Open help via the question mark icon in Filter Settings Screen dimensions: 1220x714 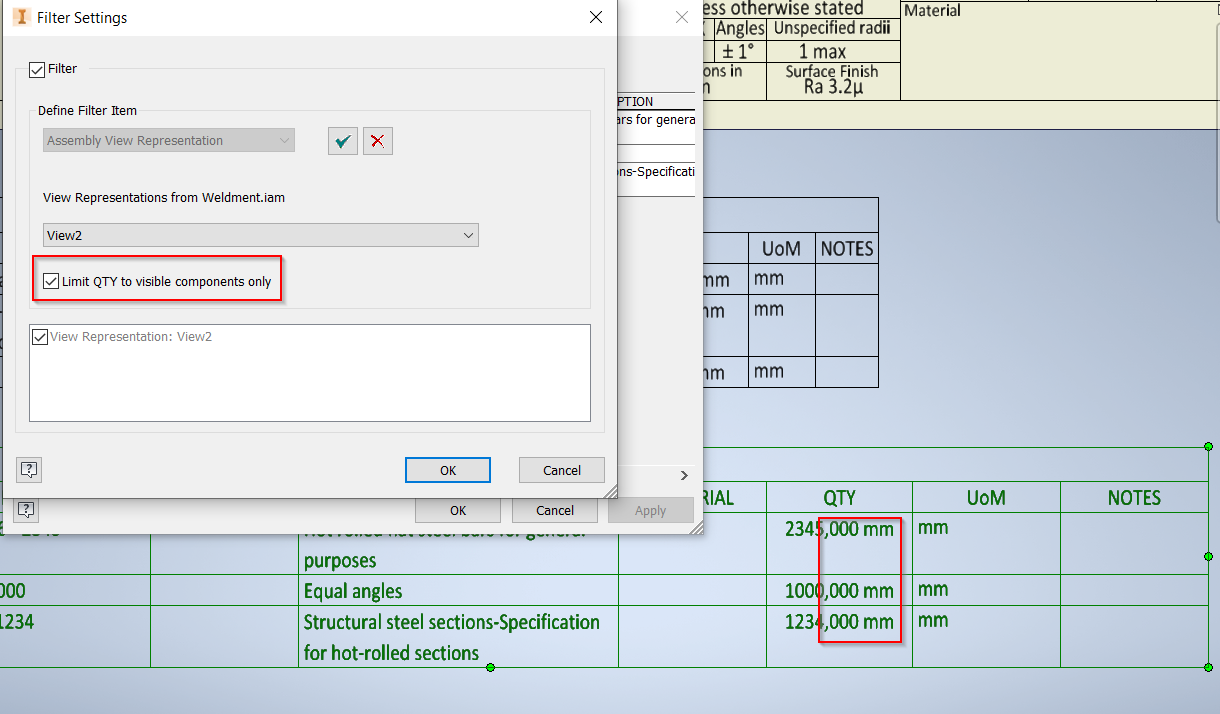tap(28, 470)
